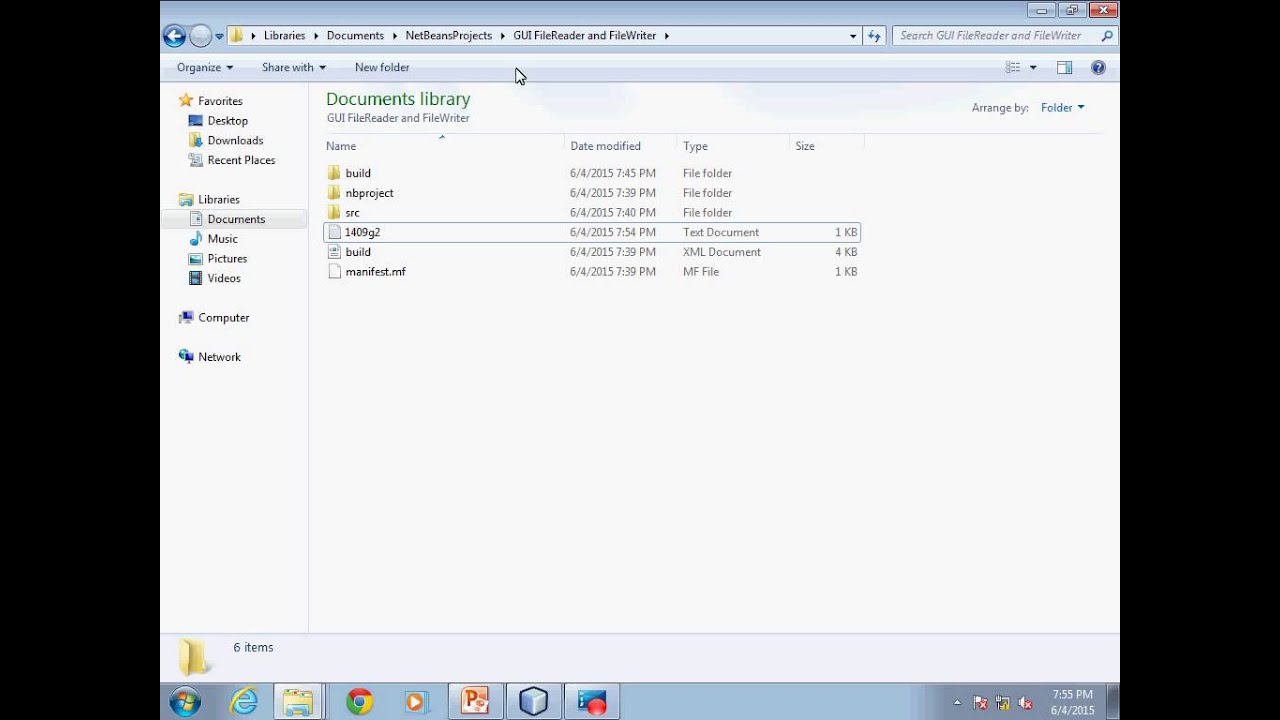Open the Arrange by Folder dropdown
Viewport: 1280px width, 720px height.
[1062, 107]
